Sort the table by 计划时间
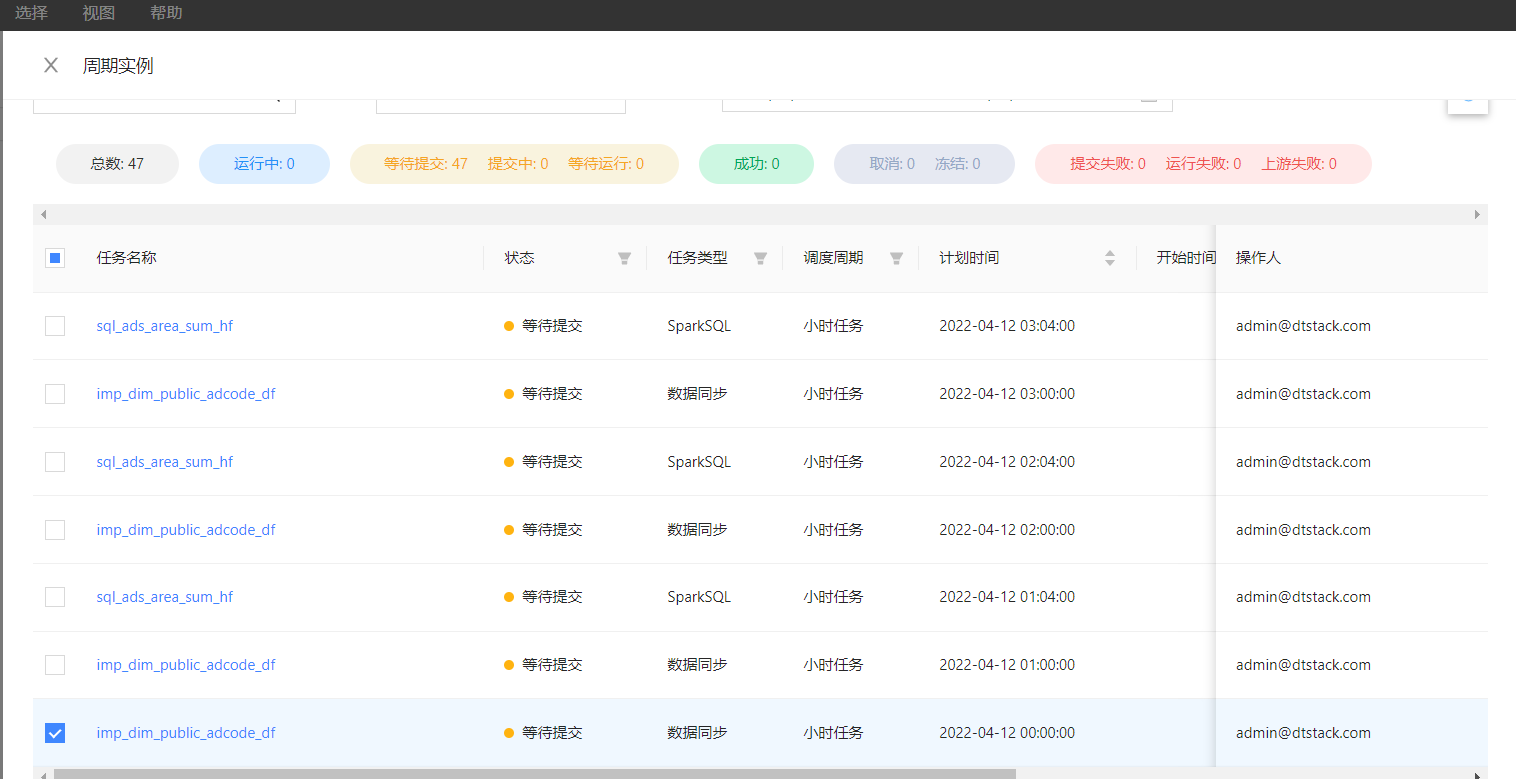Image resolution: width=1516 pixels, height=779 pixels. point(1110,257)
